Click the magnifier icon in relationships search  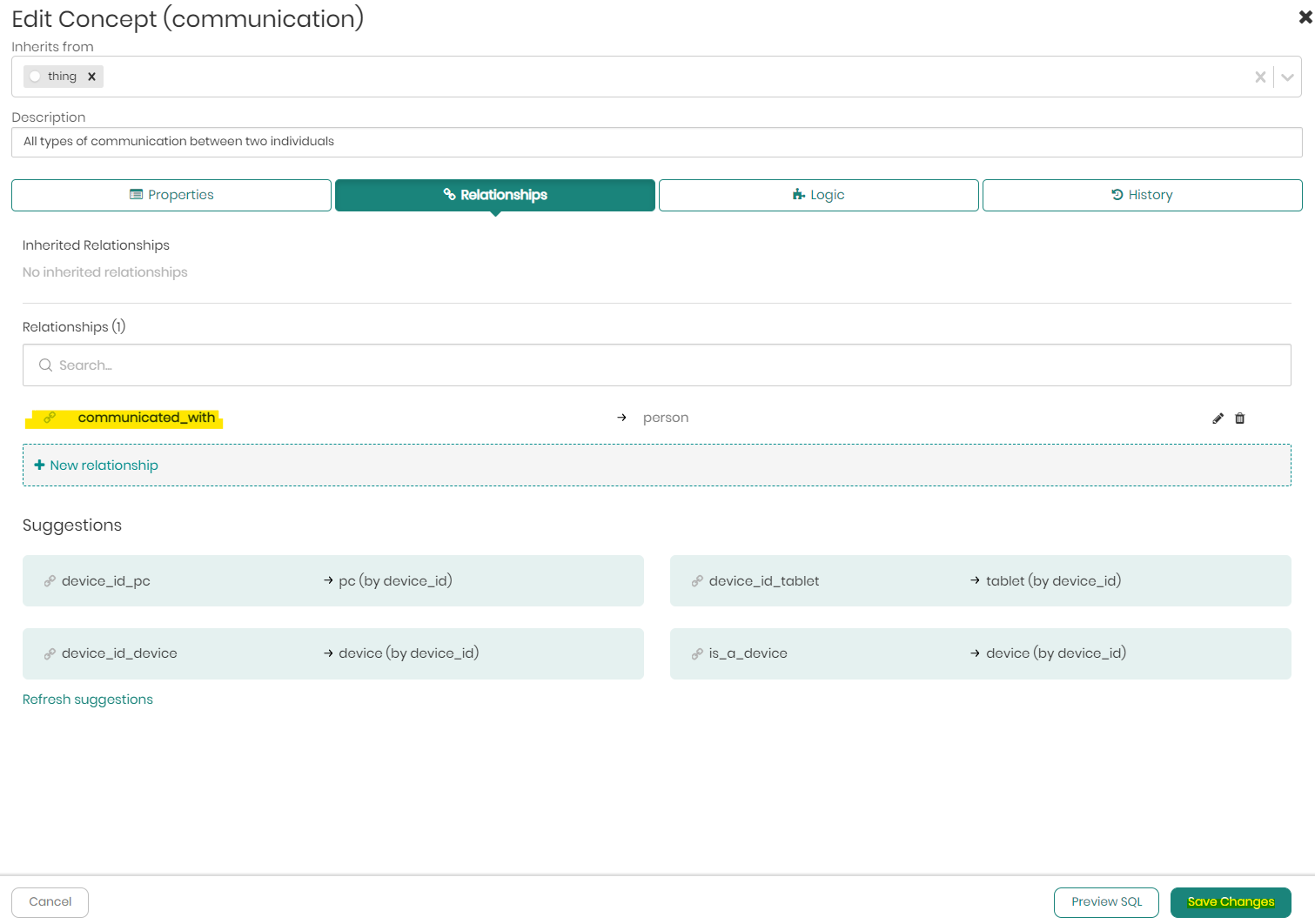(45, 365)
